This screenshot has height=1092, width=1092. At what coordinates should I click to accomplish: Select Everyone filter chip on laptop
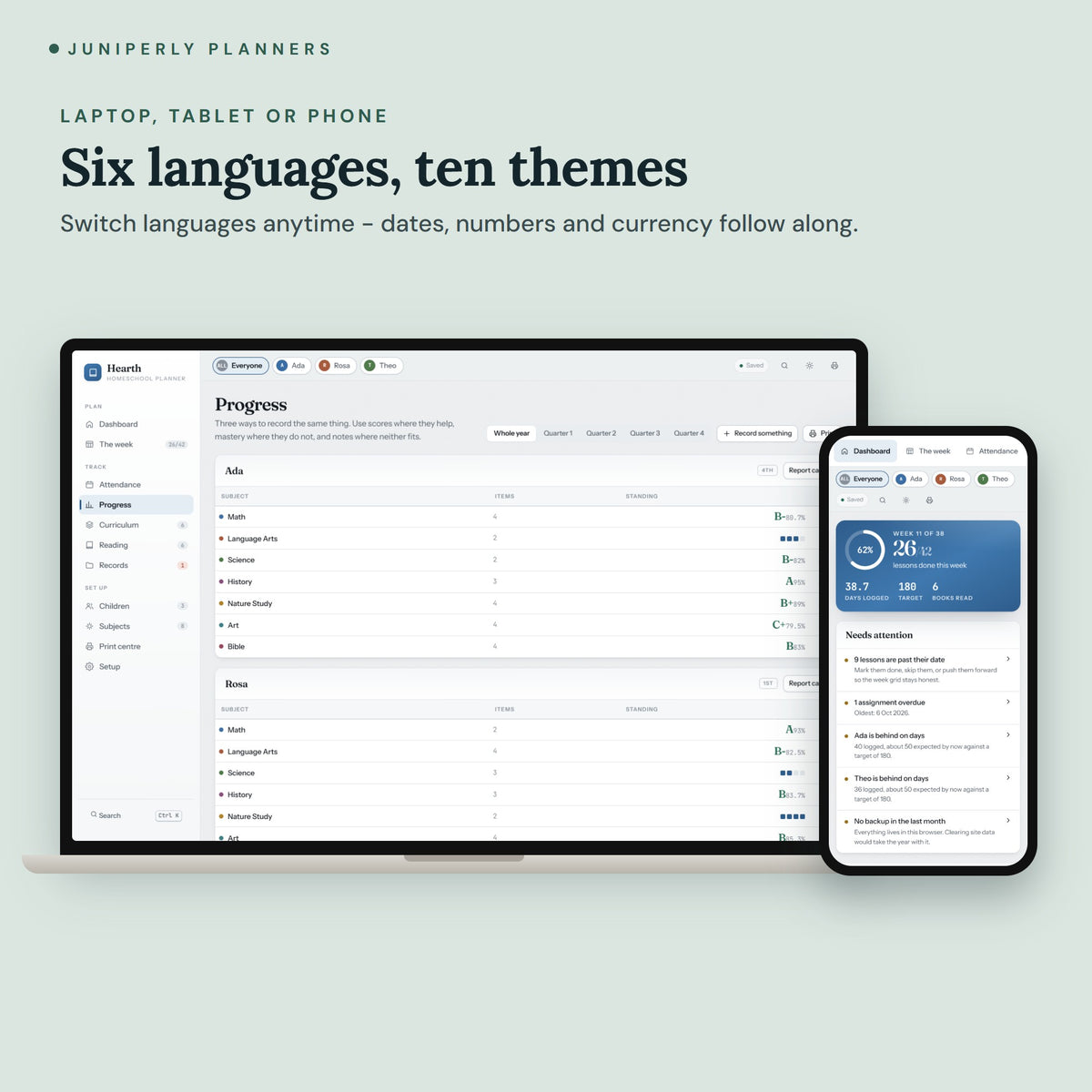[x=240, y=366]
